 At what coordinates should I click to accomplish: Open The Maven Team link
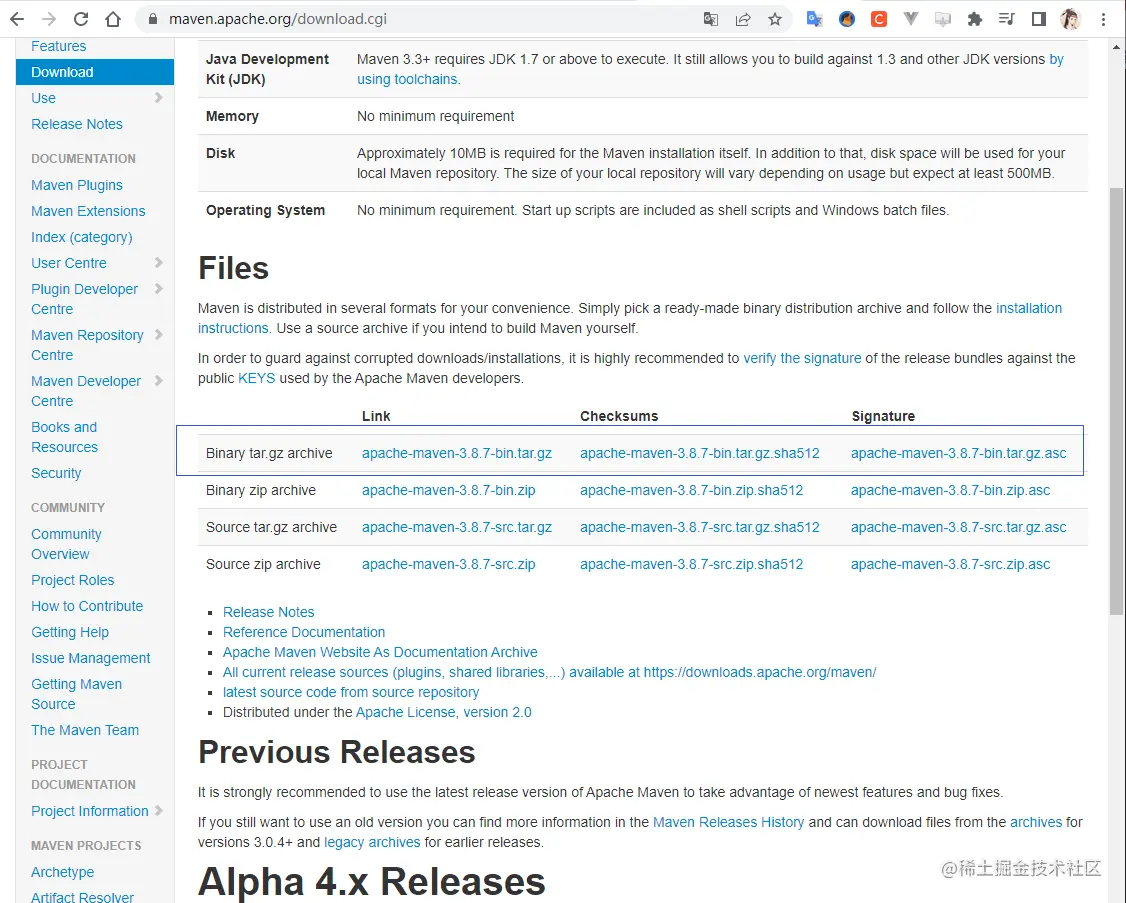[85, 730]
